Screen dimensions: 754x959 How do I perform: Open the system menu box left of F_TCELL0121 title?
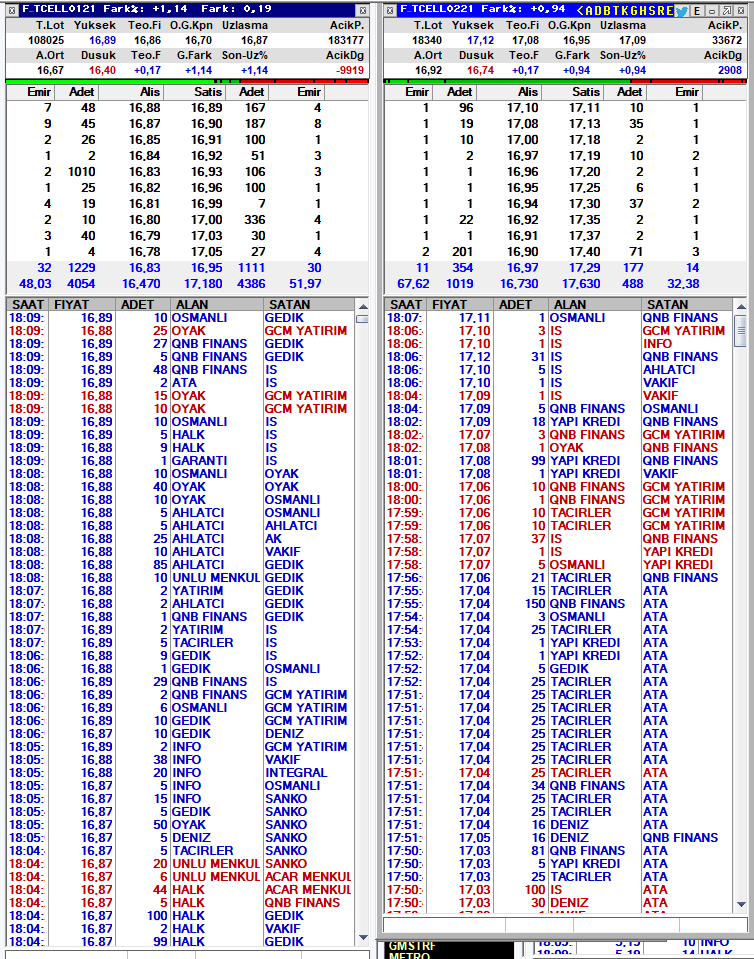click(12, 10)
